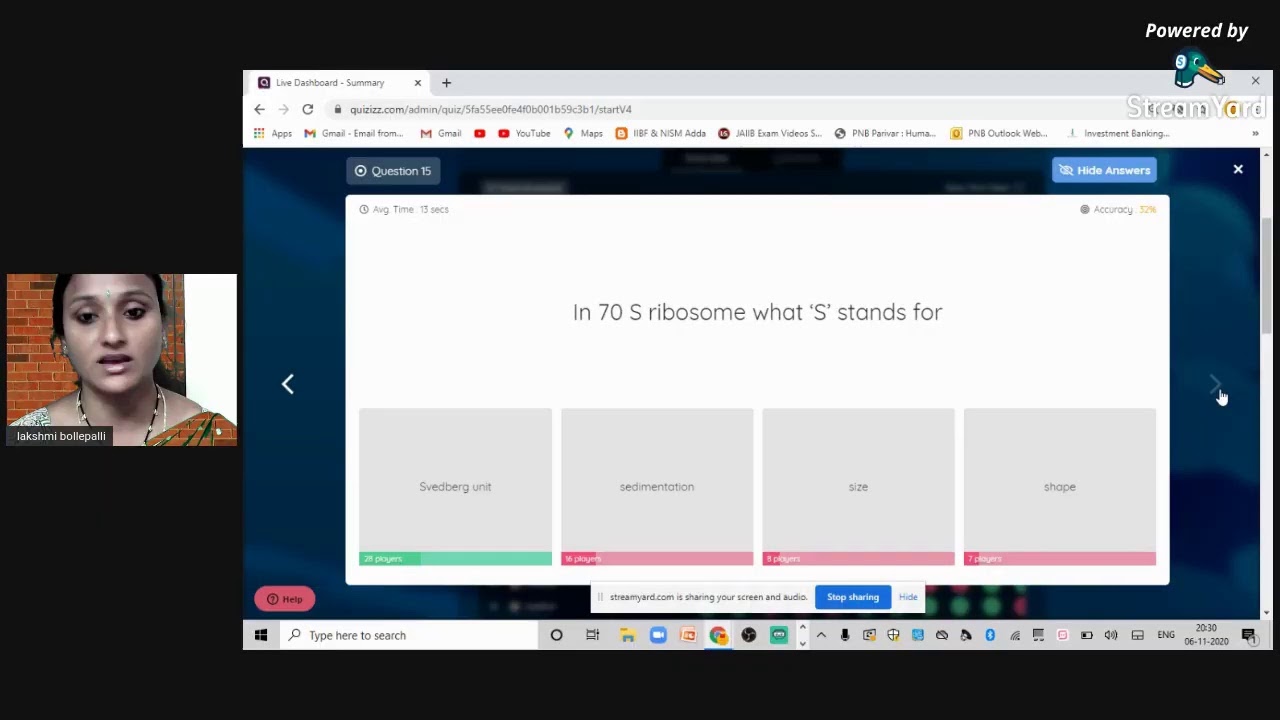Click Stop sharing in StreamYard bar
1280x720 pixels.
point(853,597)
